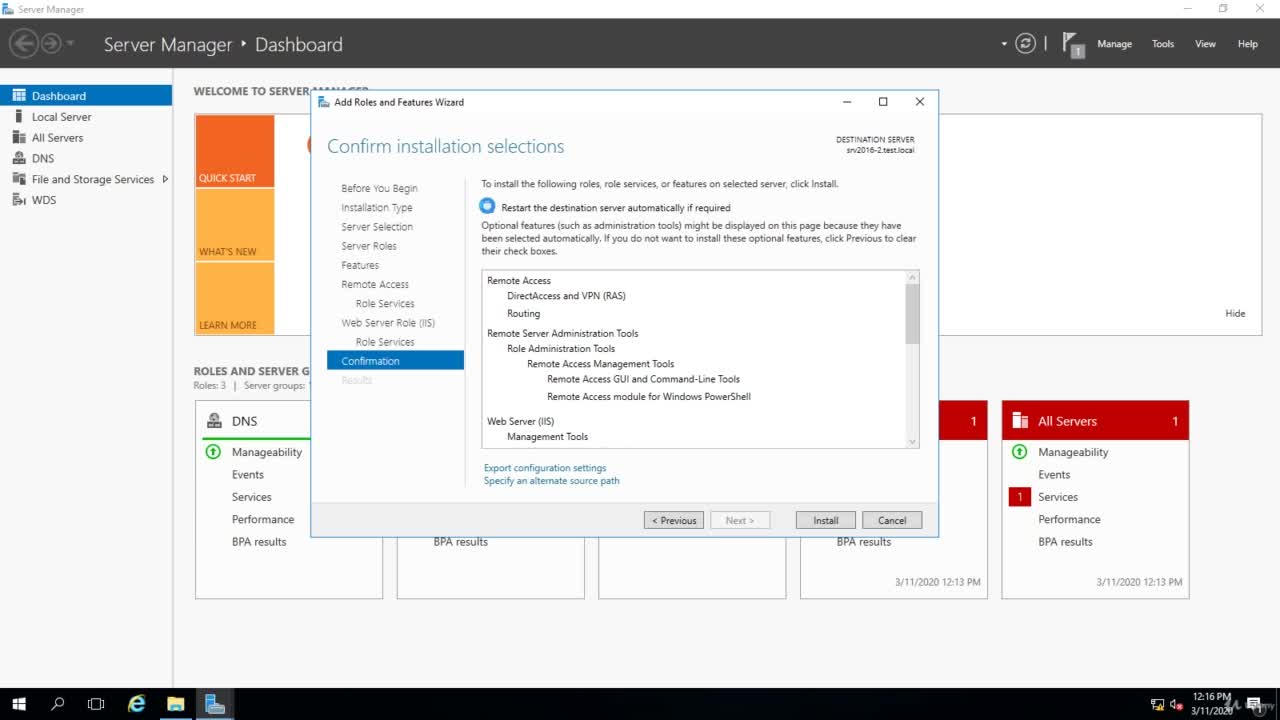The height and width of the screenshot is (720, 1280).
Task: Click the scrollbar thumb in selections list
Action: (x=912, y=314)
